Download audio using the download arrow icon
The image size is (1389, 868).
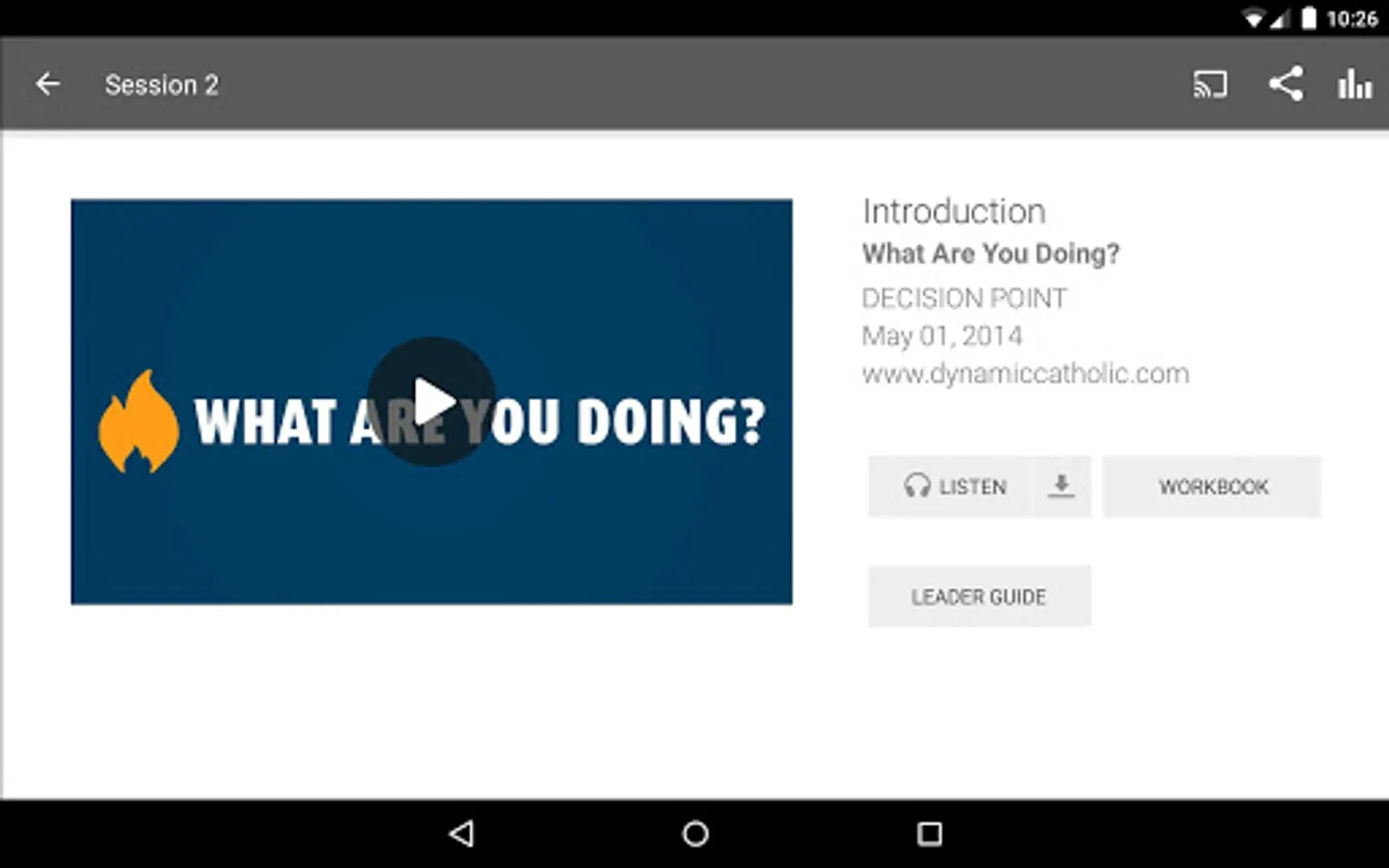1061,485
